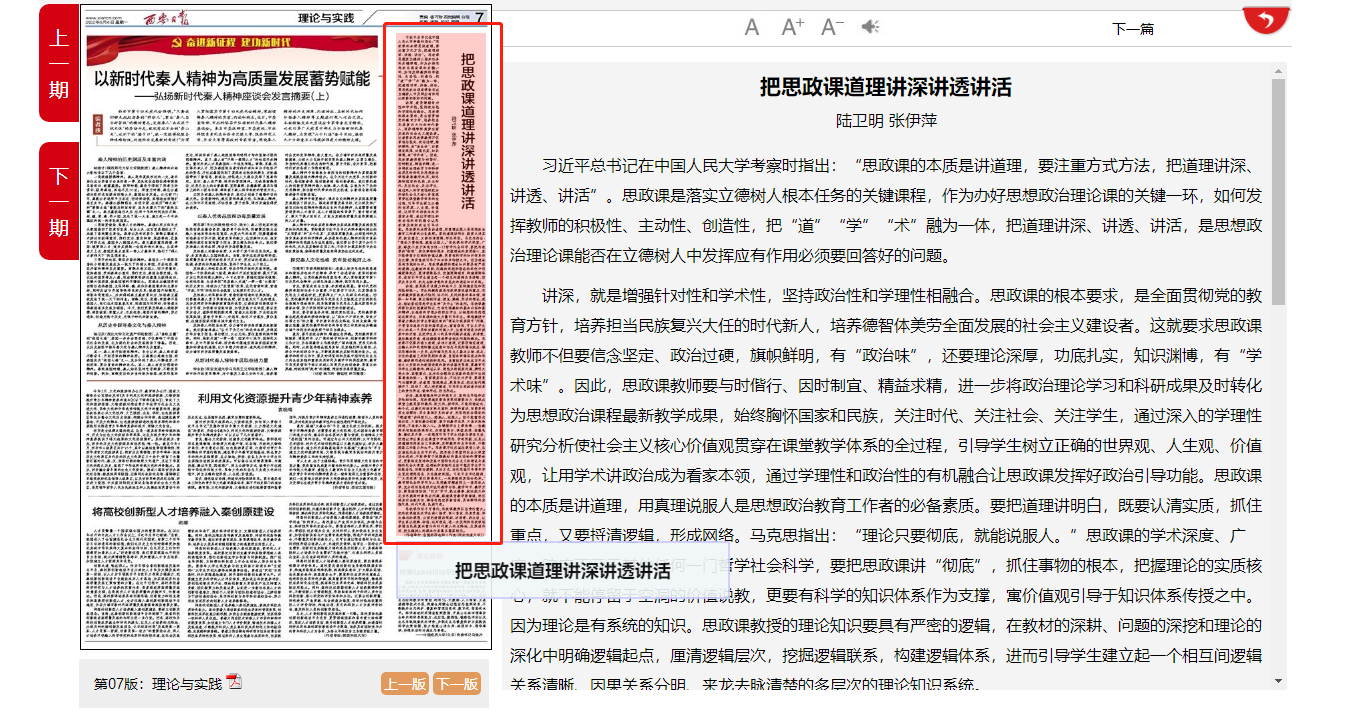The height and width of the screenshot is (712, 1370).
Task: Click the 下一版 next page button
Action: pyautogui.click(x=457, y=684)
